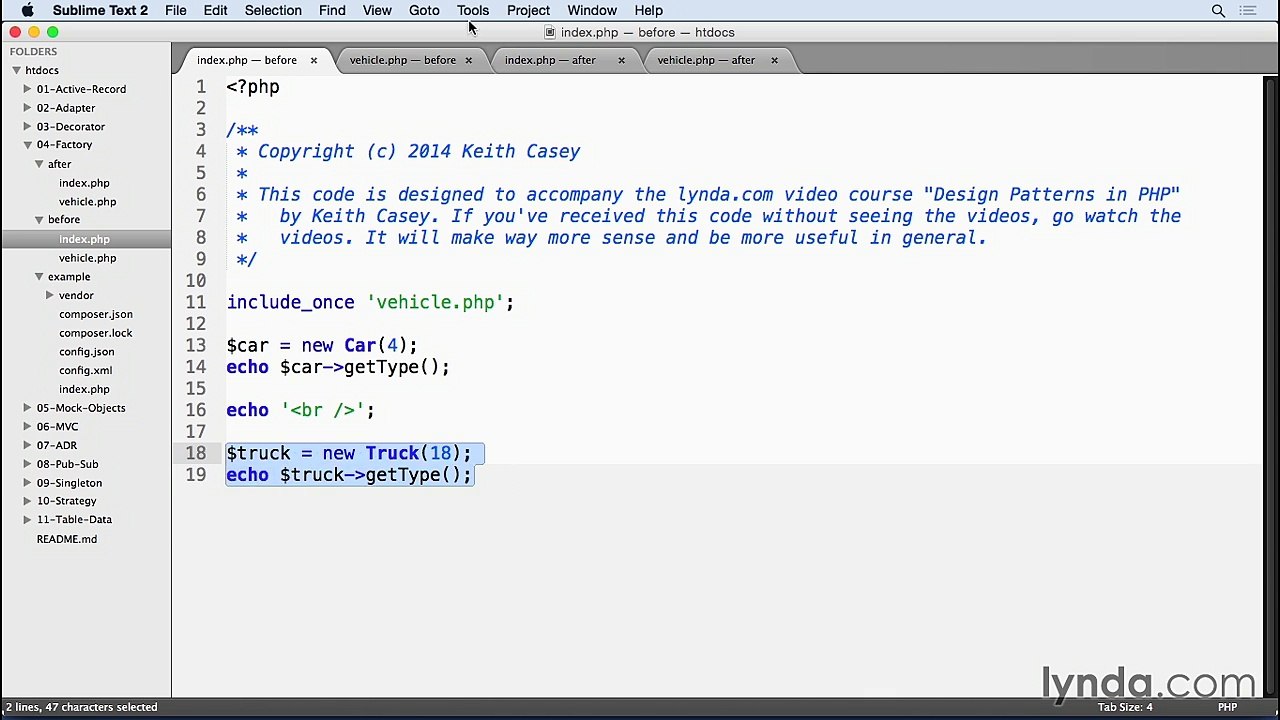Expand the 07-ADR folder
The height and width of the screenshot is (720, 1280).
click(x=28, y=445)
